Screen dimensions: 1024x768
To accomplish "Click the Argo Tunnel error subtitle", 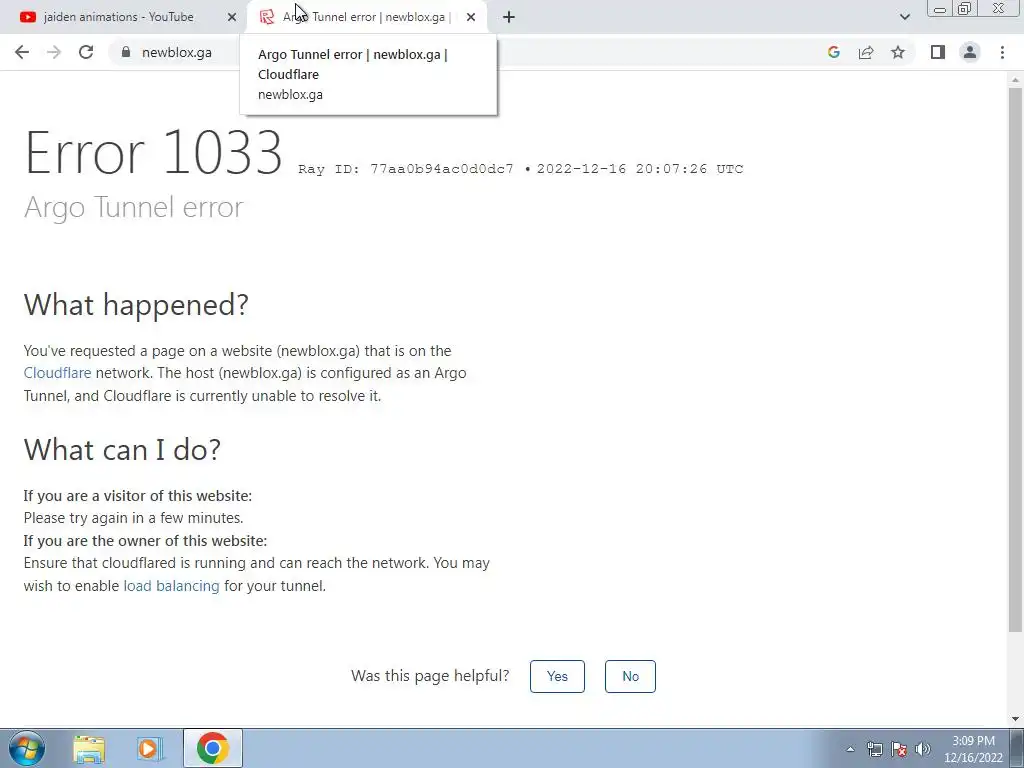I will (133, 207).
